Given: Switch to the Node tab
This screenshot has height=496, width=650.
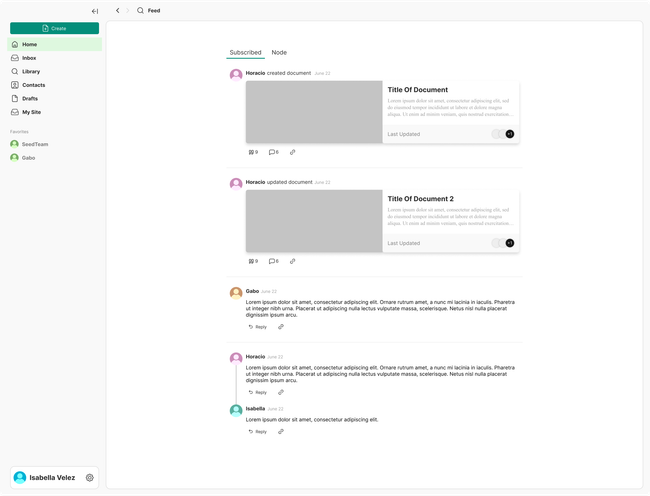Looking at the screenshot, I should tap(279, 52).
